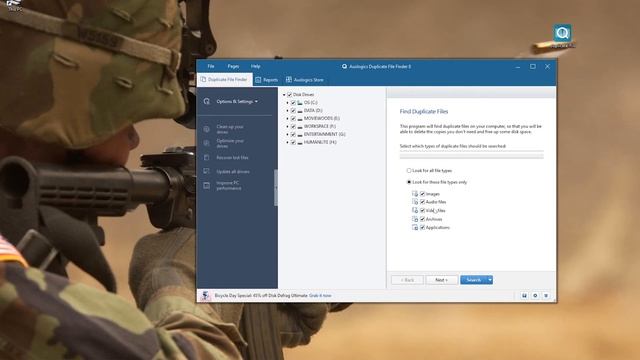Expand the OS (C:) drive node
640x360 pixels.
click(x=287, y=102)
